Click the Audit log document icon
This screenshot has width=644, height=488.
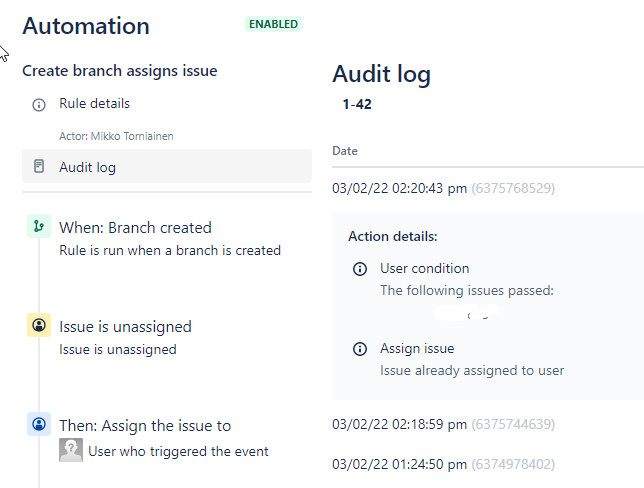coord(39,167)
